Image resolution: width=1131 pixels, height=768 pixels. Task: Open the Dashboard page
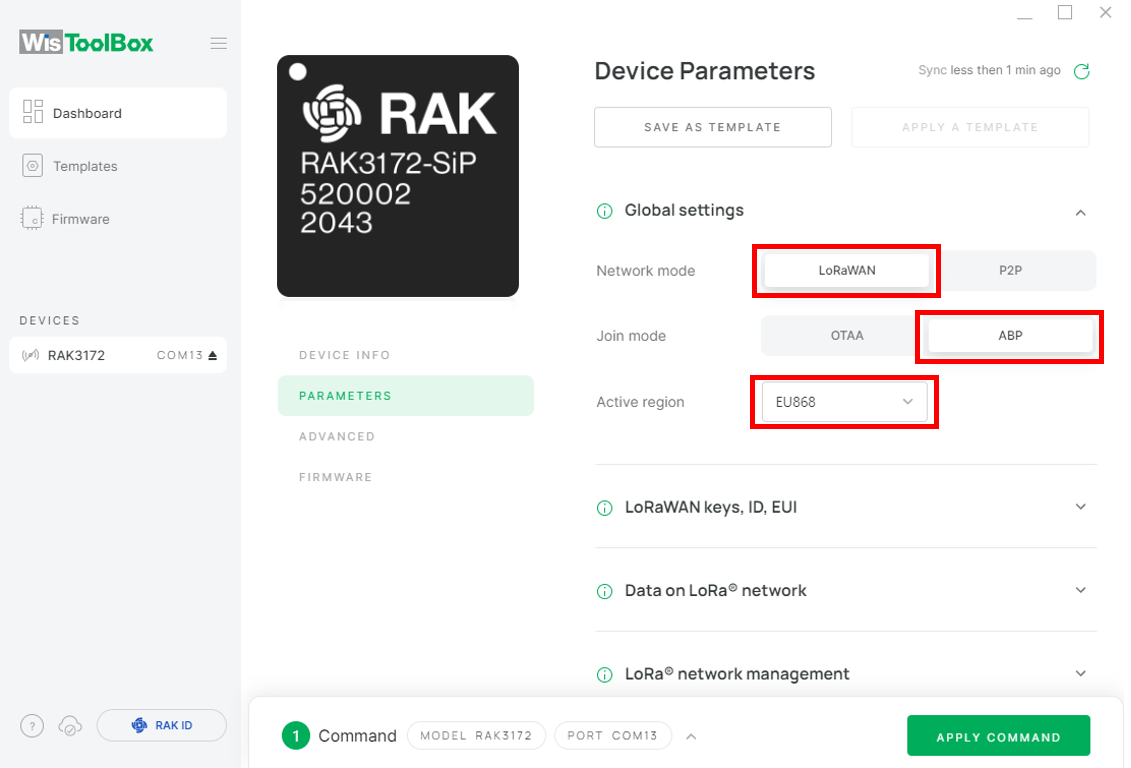click(x=118, y=113)
